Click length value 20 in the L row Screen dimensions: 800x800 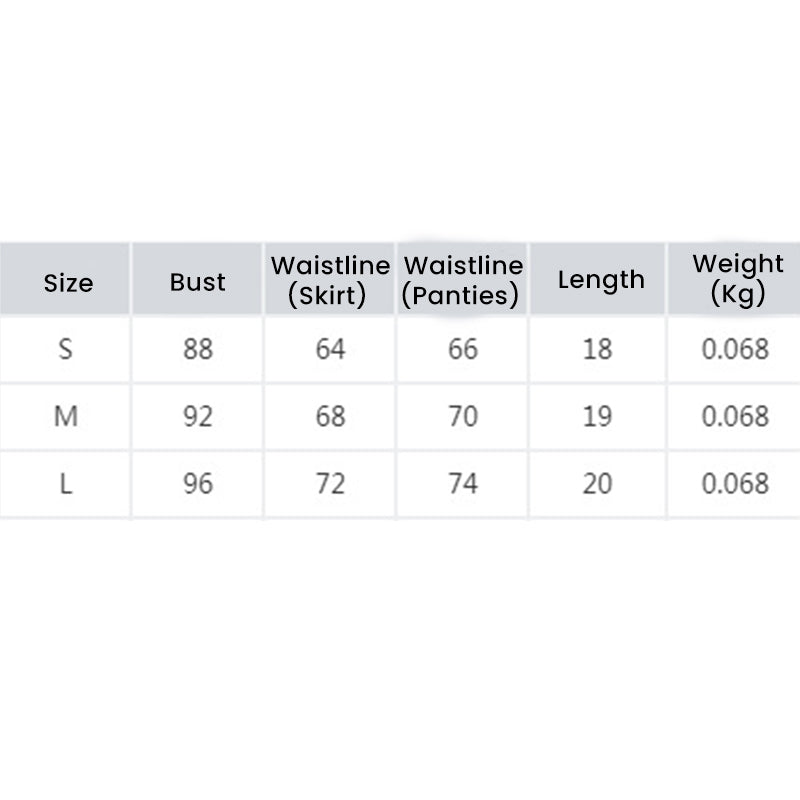[x=598, y=484]
